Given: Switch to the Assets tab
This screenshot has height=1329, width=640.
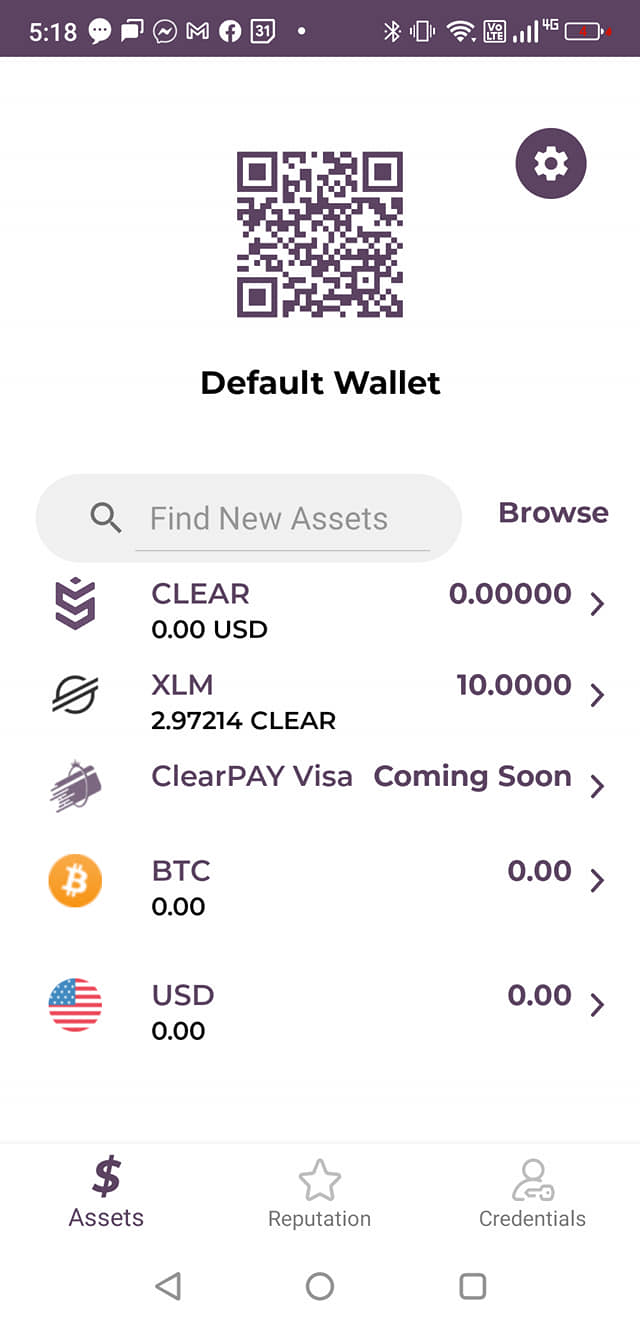Looking at the screenshot, I should click(106, 1192).
